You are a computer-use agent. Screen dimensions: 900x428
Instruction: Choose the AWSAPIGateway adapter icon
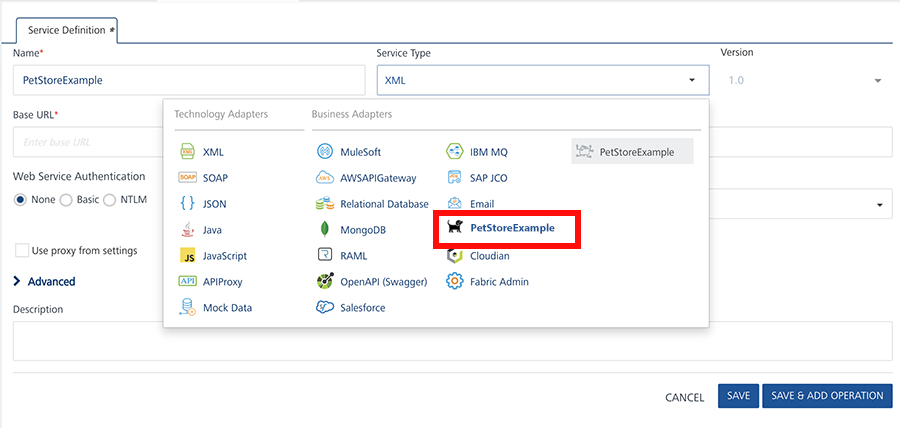(x=324, y=178)
